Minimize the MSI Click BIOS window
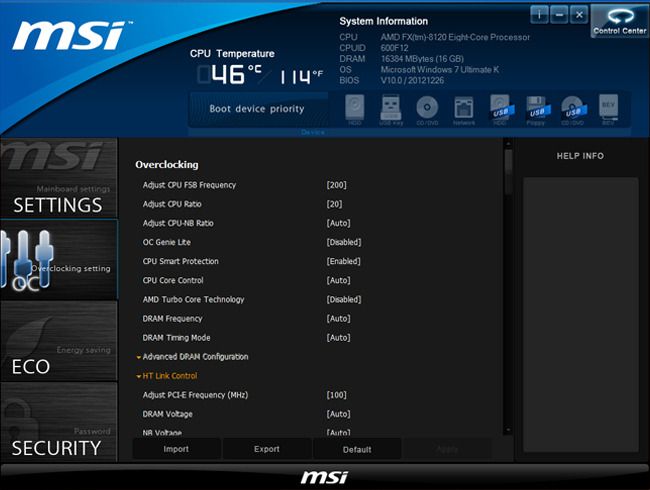 coord(559,15)
